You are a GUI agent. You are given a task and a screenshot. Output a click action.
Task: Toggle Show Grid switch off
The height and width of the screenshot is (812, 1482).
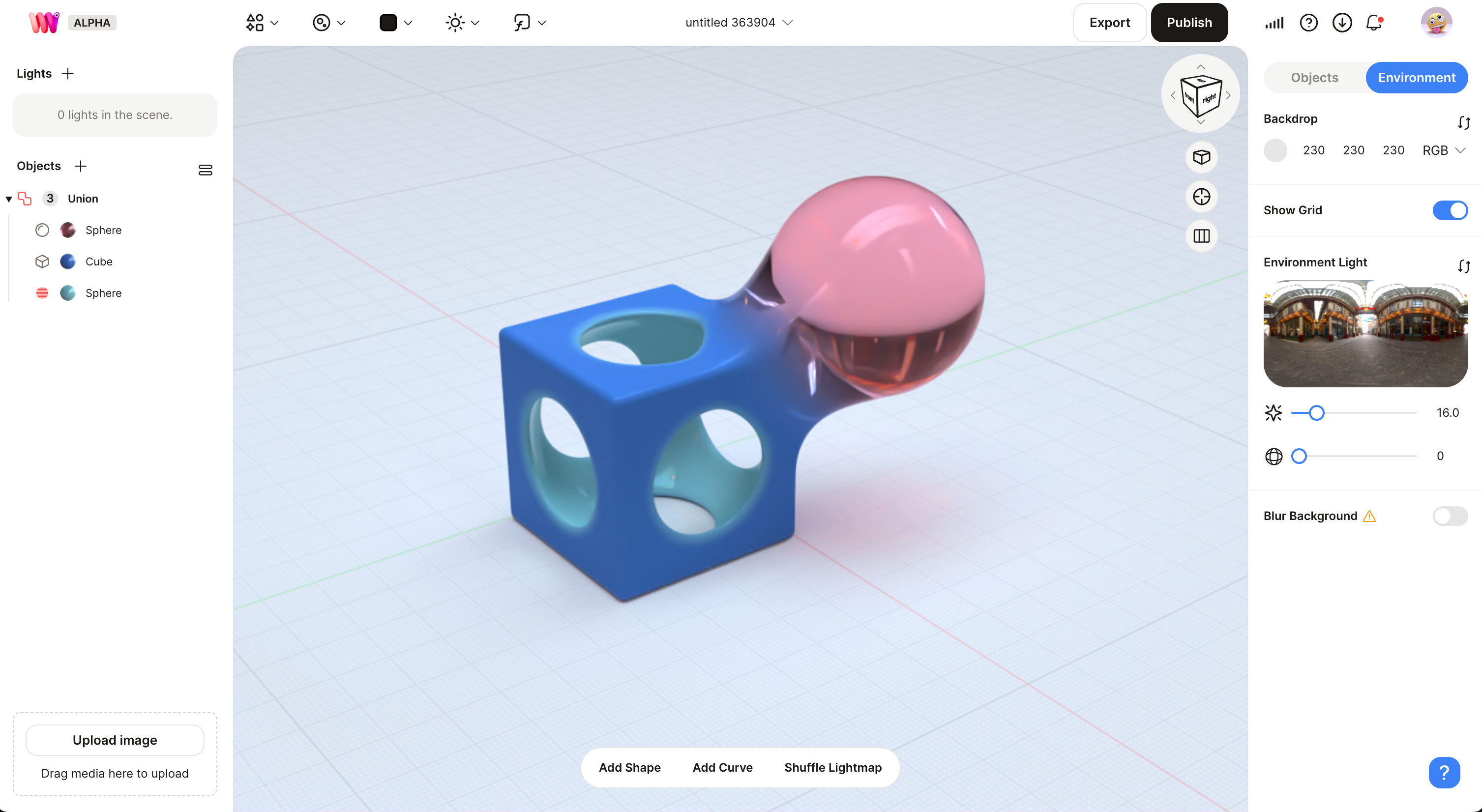pos(1450,210)
